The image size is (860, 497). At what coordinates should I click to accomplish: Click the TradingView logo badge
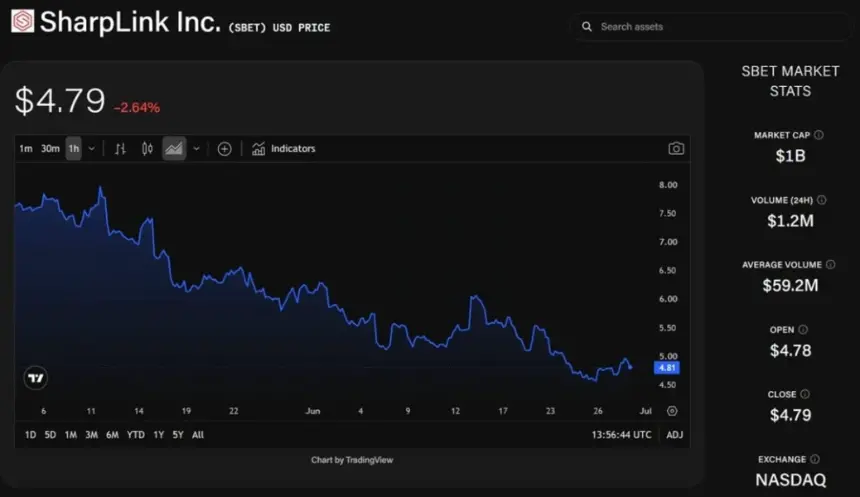(36, 378)
